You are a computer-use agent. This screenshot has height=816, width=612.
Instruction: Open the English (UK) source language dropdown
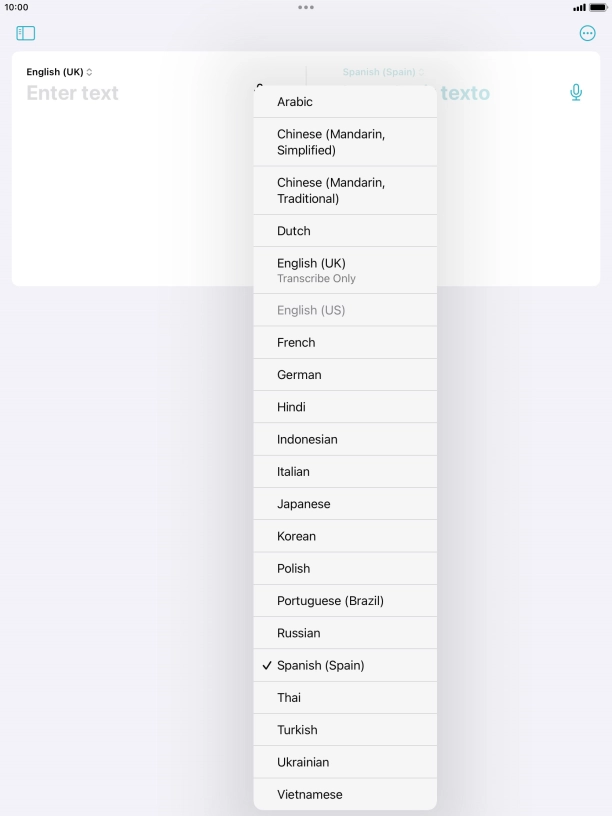59,72
